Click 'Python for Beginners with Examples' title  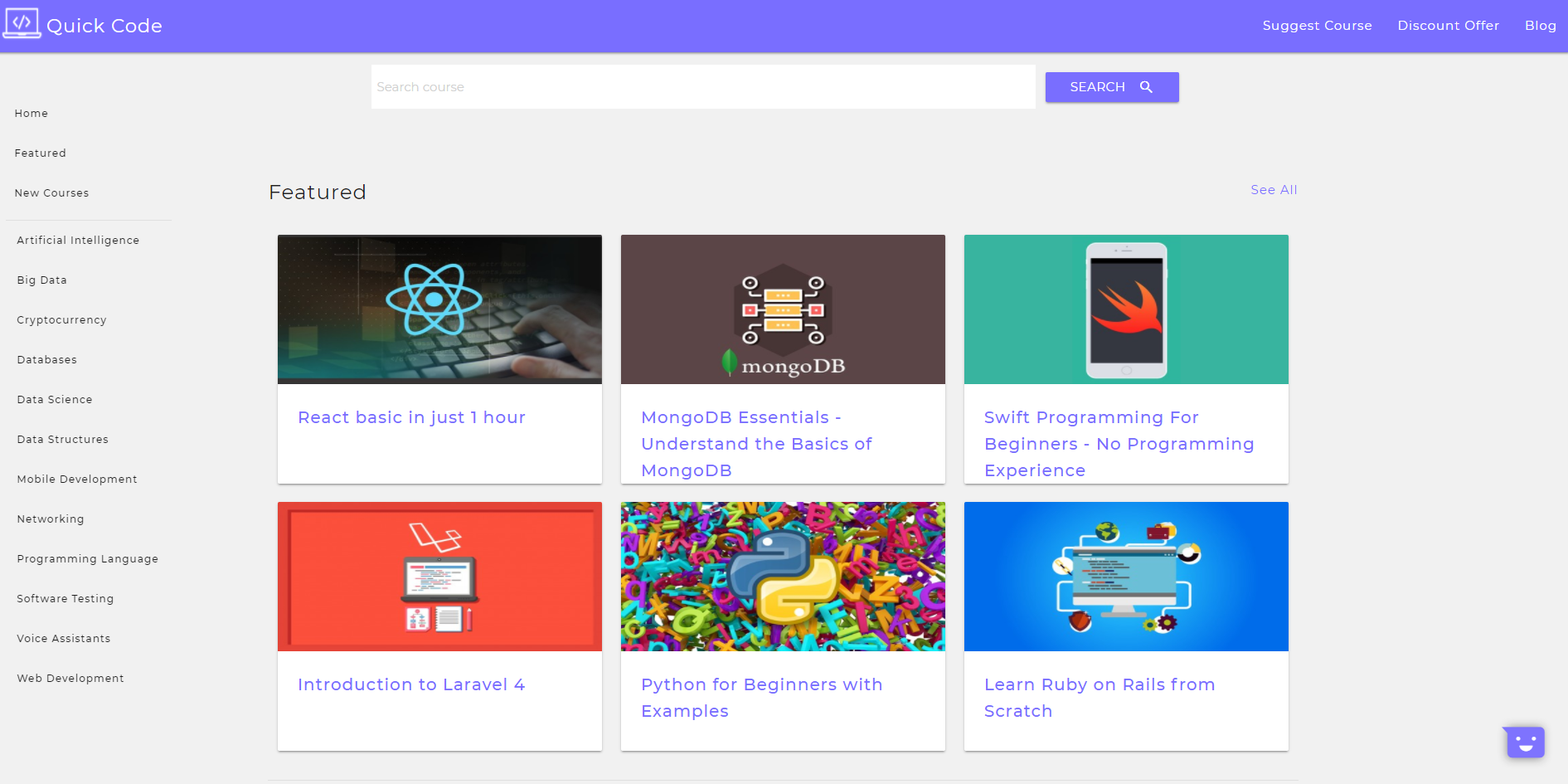(761, 698)
